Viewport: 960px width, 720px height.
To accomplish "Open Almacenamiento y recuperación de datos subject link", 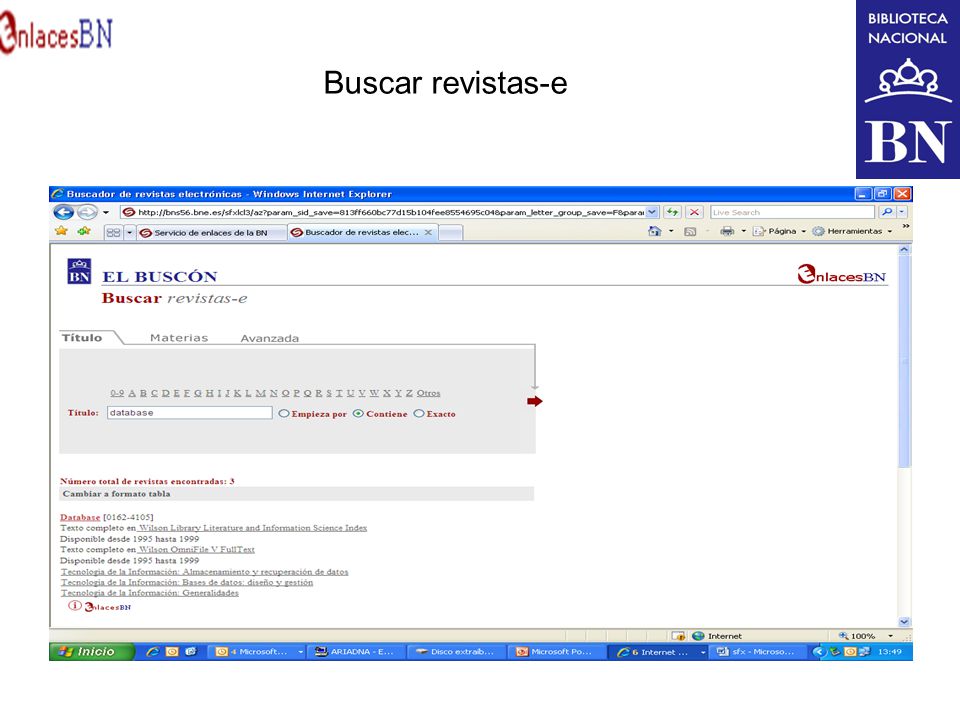I will click(x=204, y=572).
